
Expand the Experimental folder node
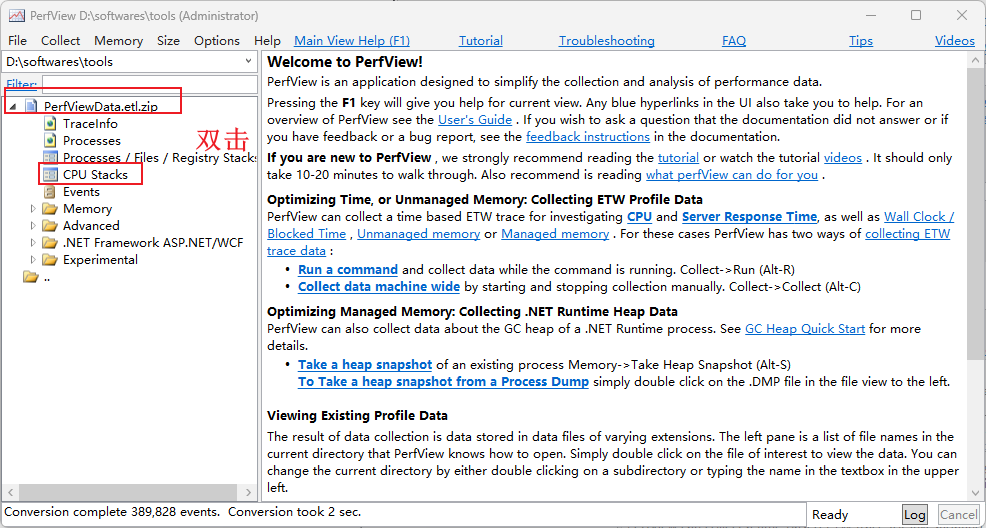point(33,260)
